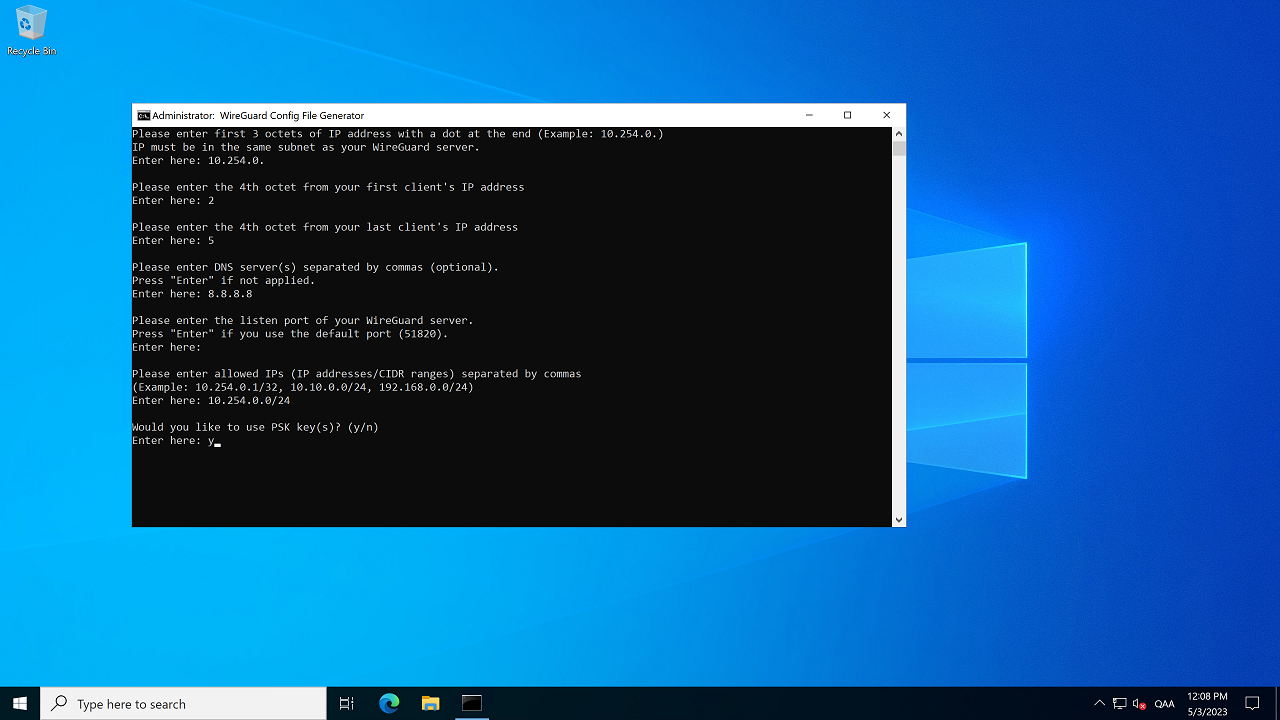The width and height of the screenshot is (1280, 720).
Task: Open the network status tray icon
Action: tap(1119, 703)
